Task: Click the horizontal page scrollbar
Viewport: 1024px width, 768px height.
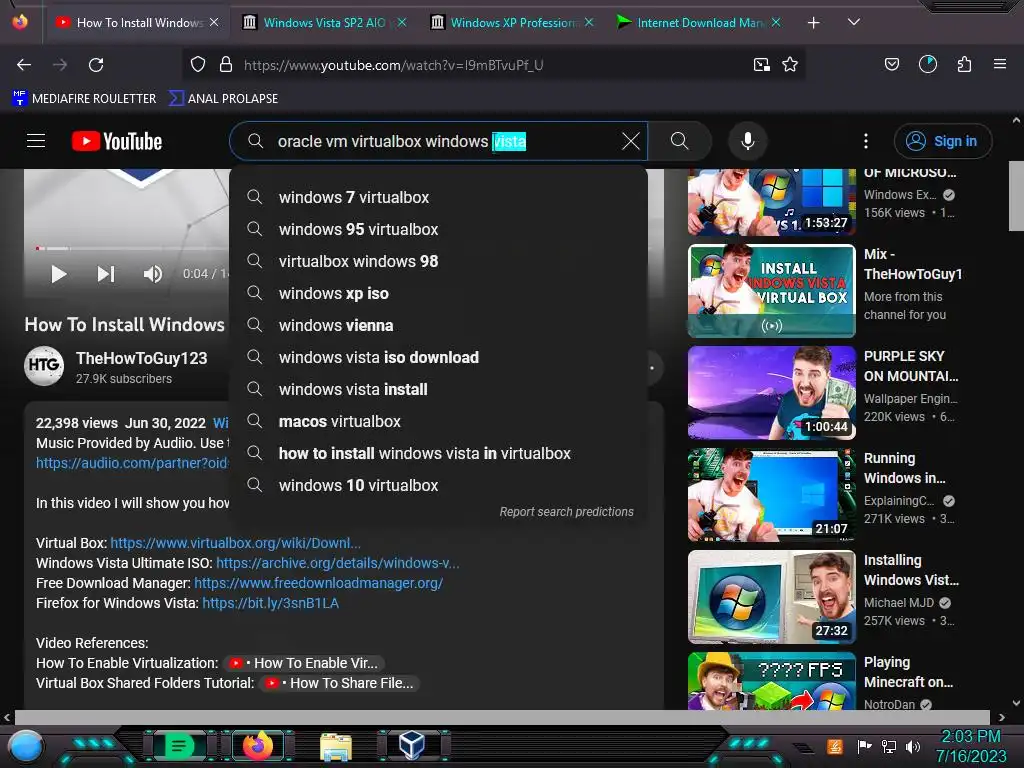Action: (502, 717)
